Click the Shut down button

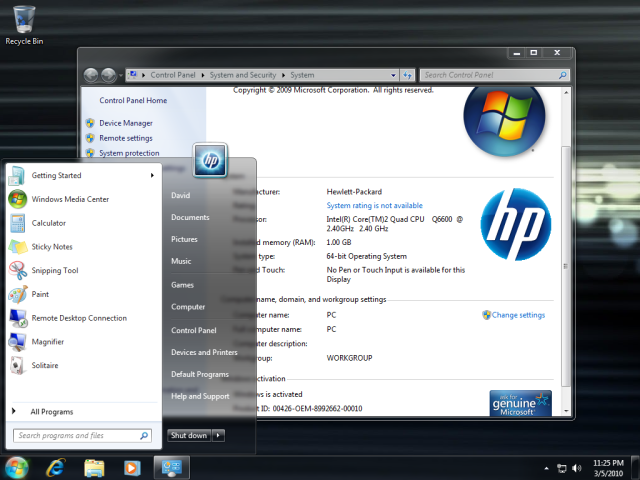coord(189,436)
